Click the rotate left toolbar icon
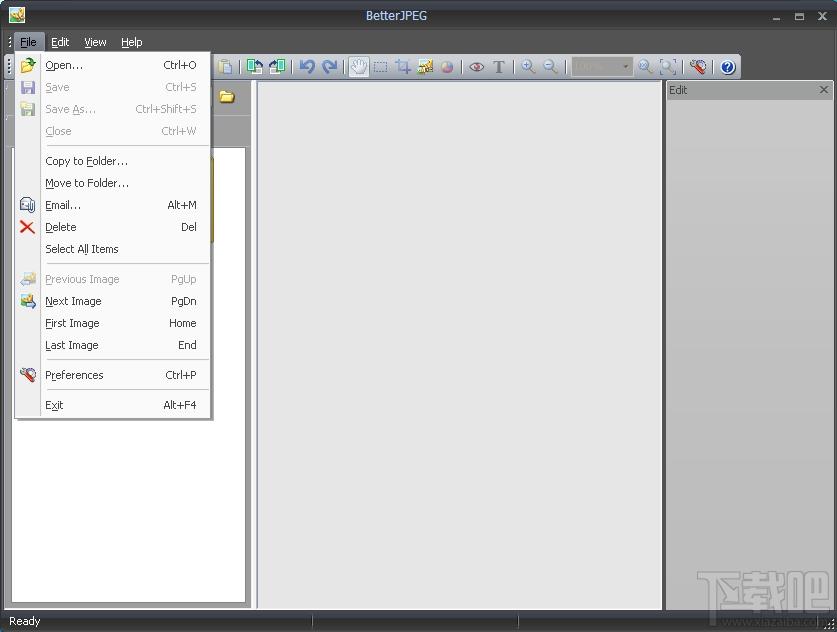The image size is (837, 632). (255, 67)
